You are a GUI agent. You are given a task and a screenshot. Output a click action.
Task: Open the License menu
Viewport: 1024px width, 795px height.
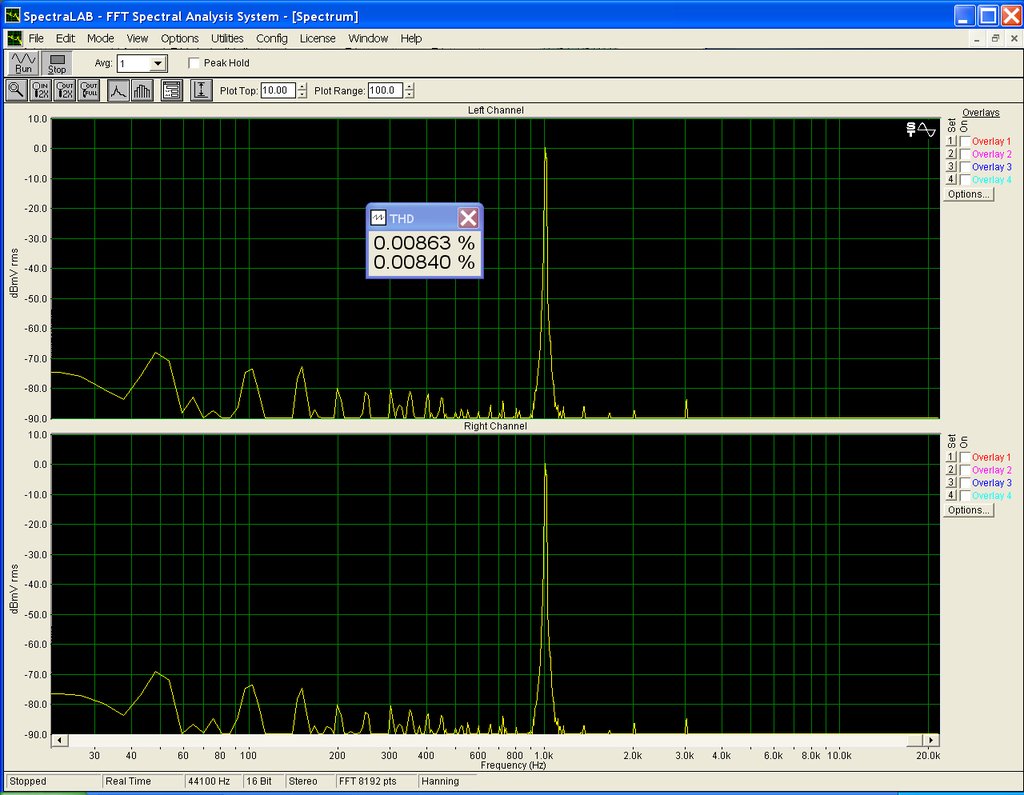point(317,39)
